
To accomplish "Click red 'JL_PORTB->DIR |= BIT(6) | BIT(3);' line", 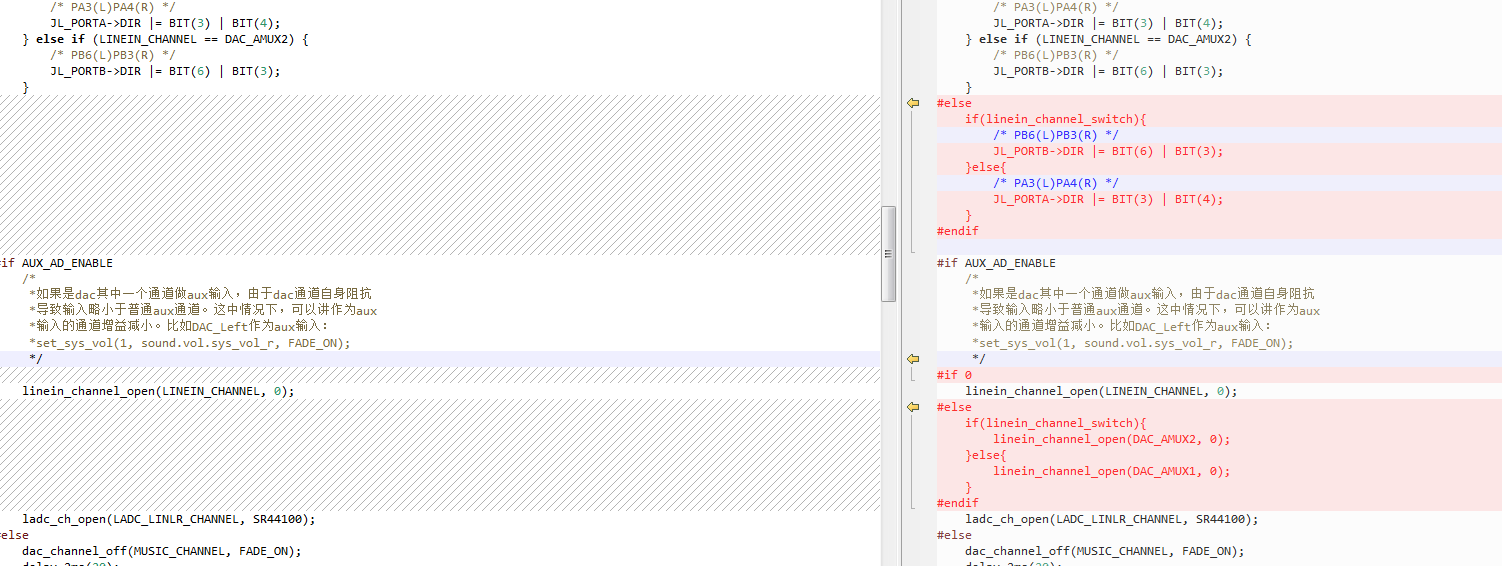I will tap(1108, 151).
